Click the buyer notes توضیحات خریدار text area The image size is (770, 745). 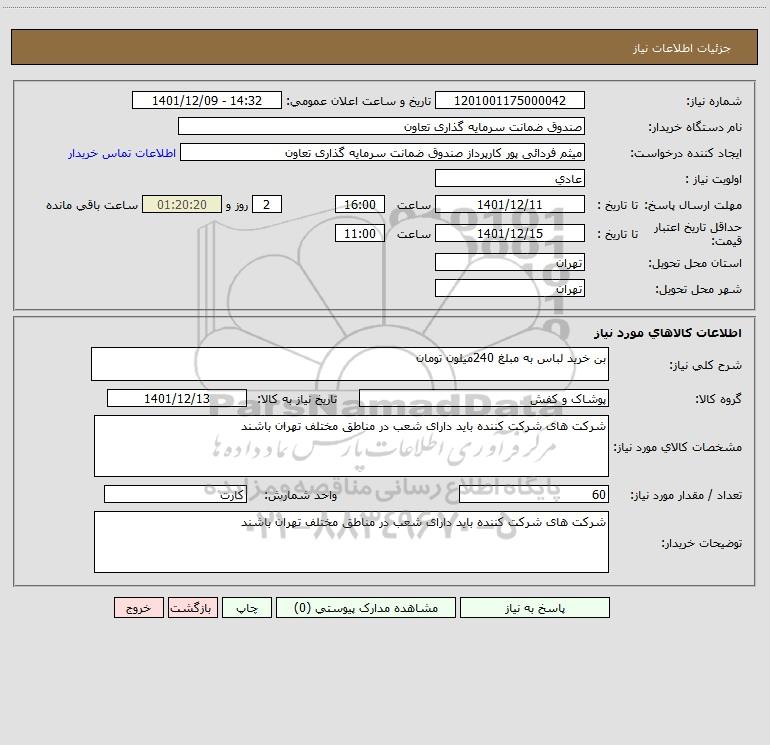(351, 542)
